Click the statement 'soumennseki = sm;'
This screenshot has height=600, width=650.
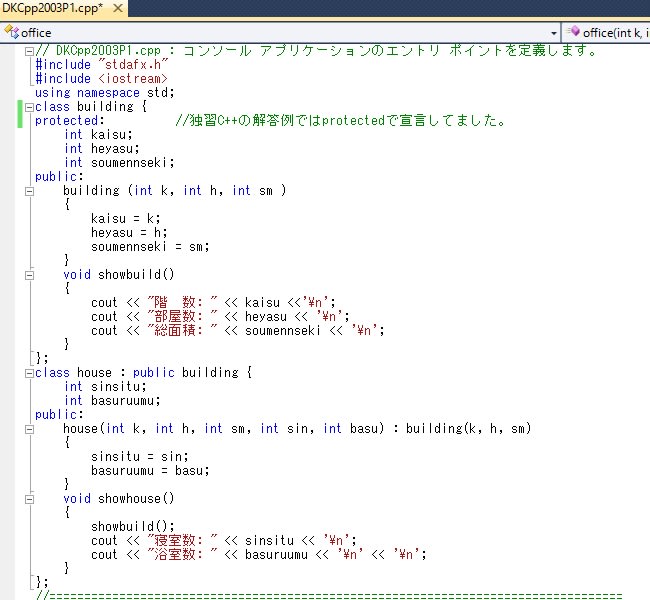click(150, 247)
